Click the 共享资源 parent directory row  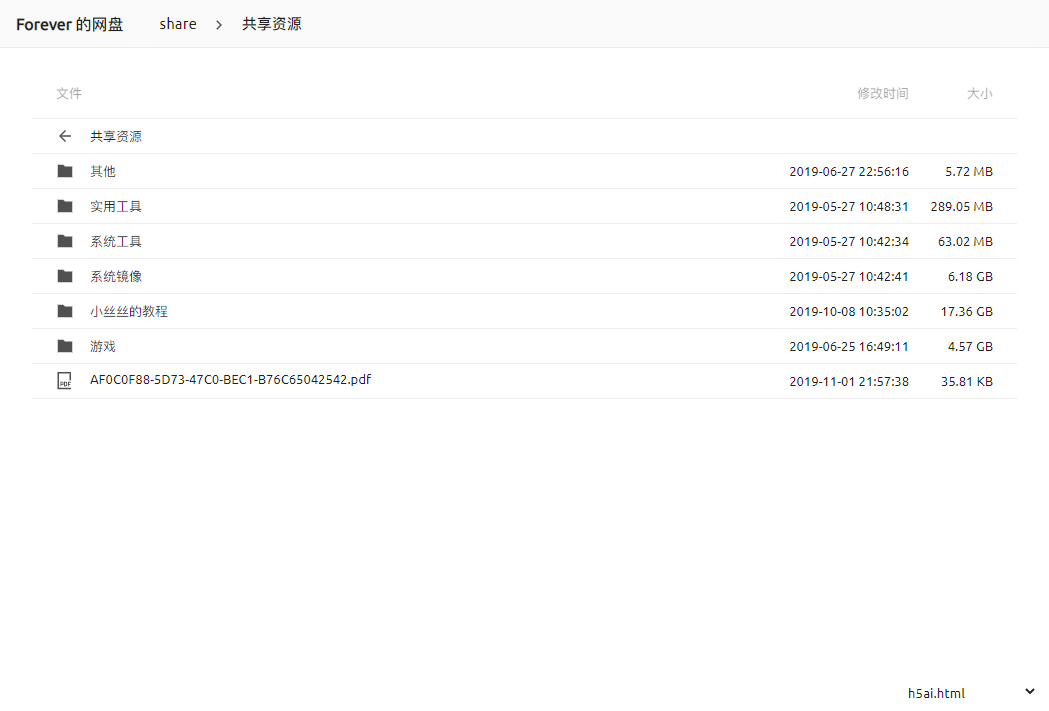pos(116,136)
